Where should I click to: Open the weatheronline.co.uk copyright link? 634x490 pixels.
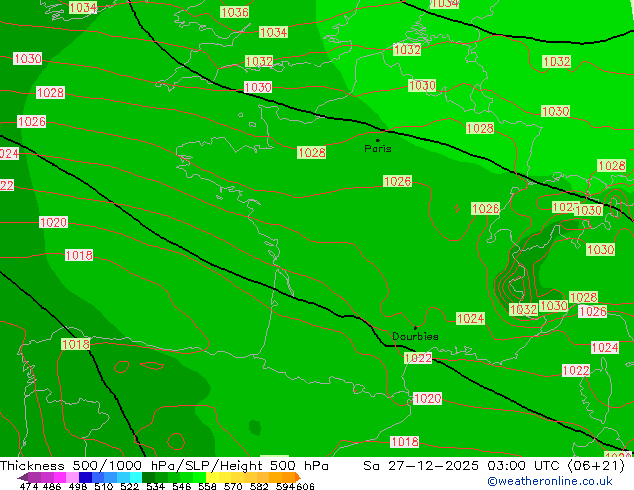pos(550,481)
